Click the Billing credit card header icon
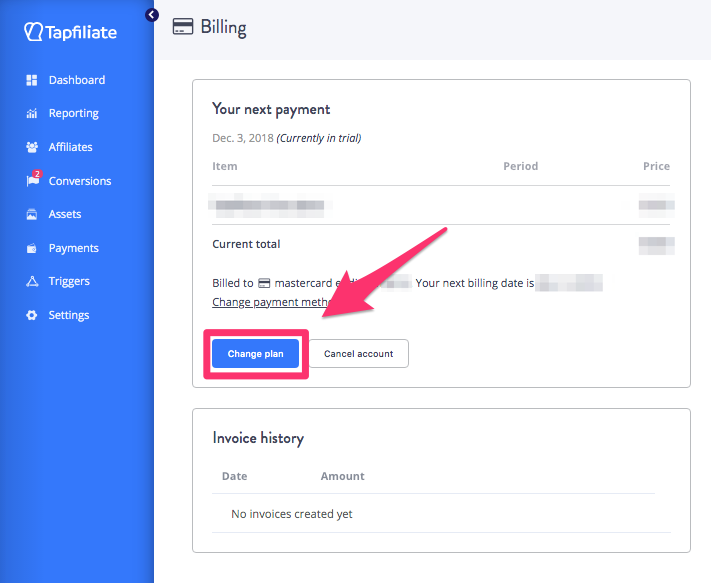 [x=183, y=27]
